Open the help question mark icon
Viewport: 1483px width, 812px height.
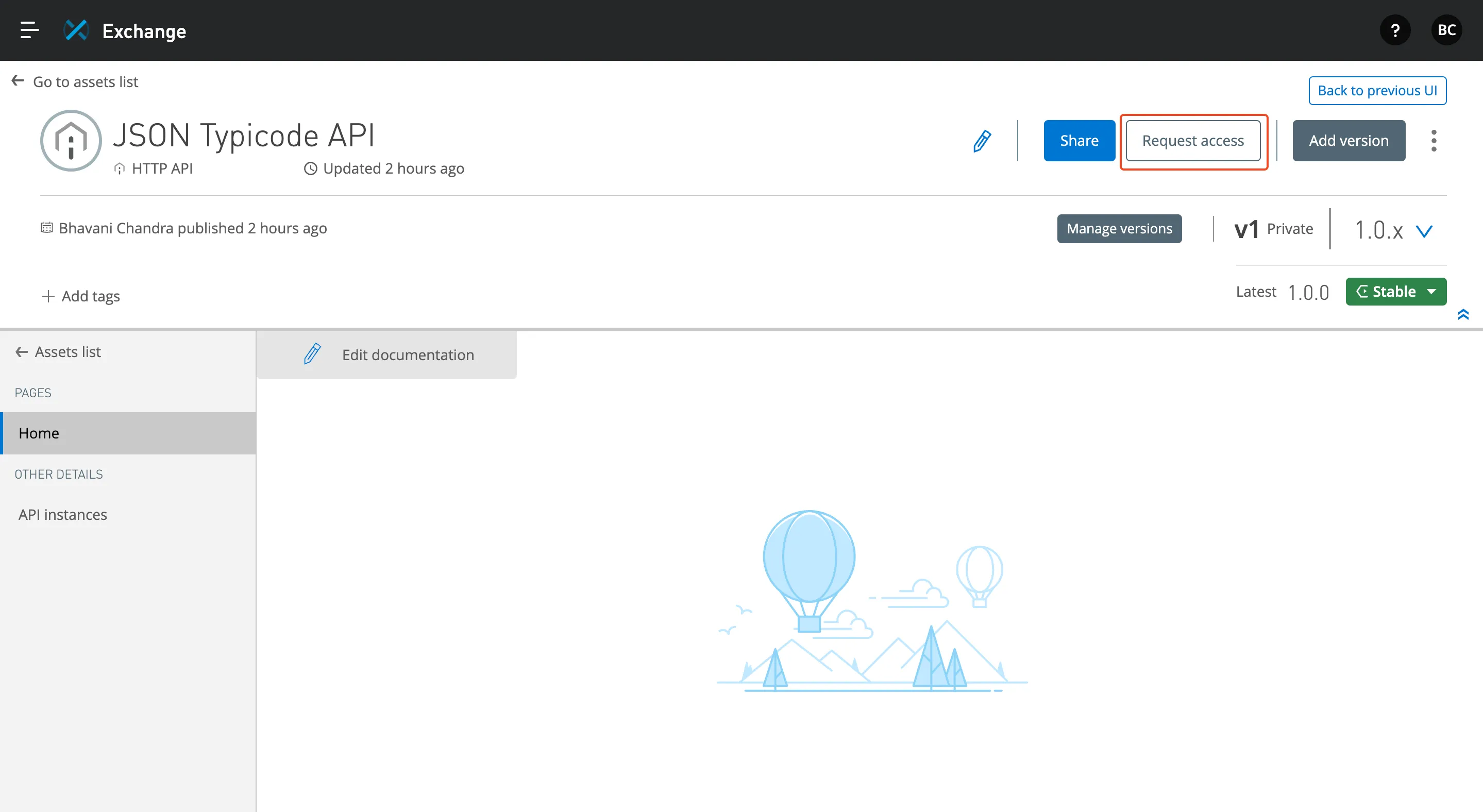(1395, 30)
